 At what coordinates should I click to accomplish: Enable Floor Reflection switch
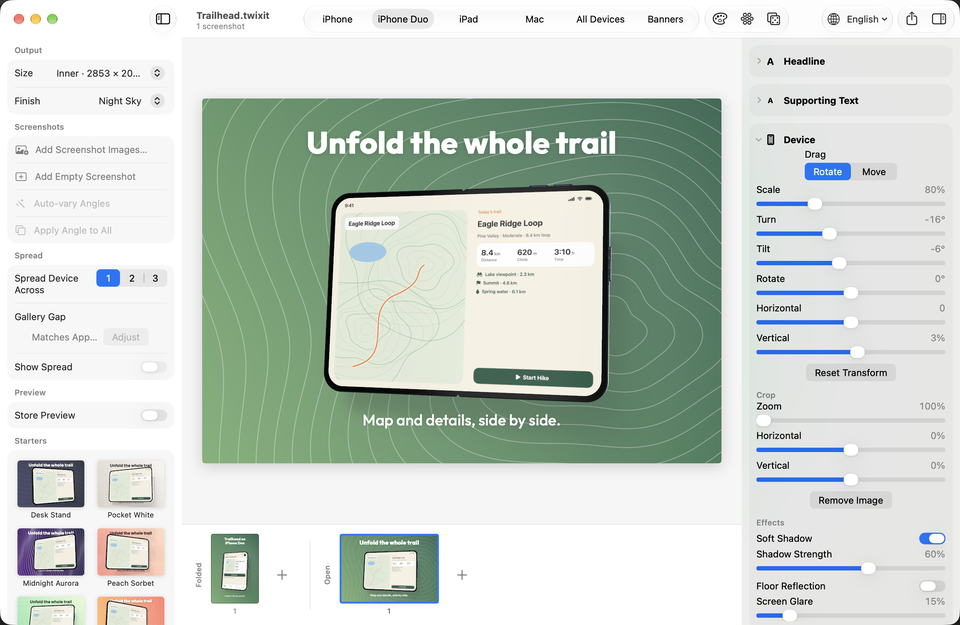click(x=932, y=586)
